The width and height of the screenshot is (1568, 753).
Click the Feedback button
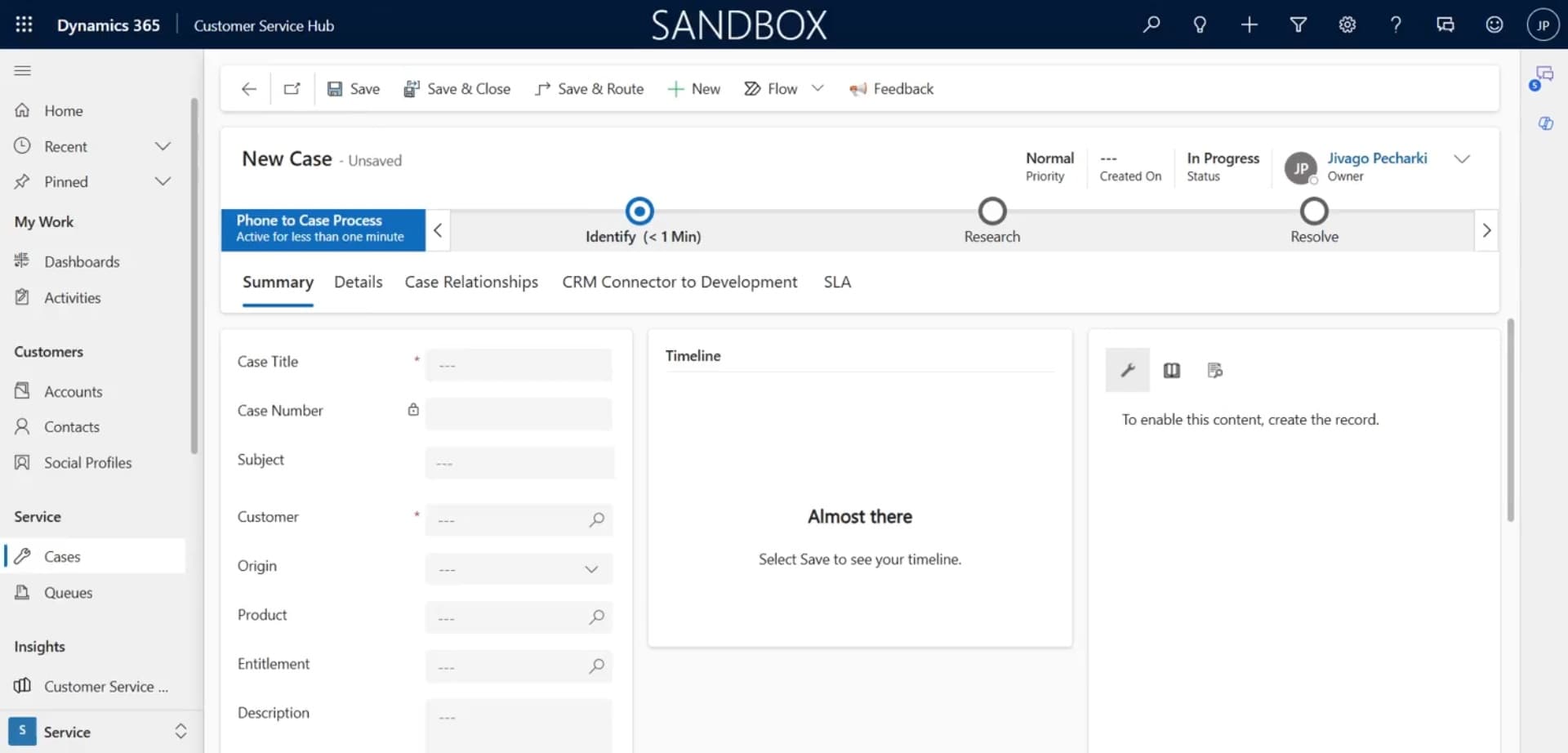click(891, 89)
